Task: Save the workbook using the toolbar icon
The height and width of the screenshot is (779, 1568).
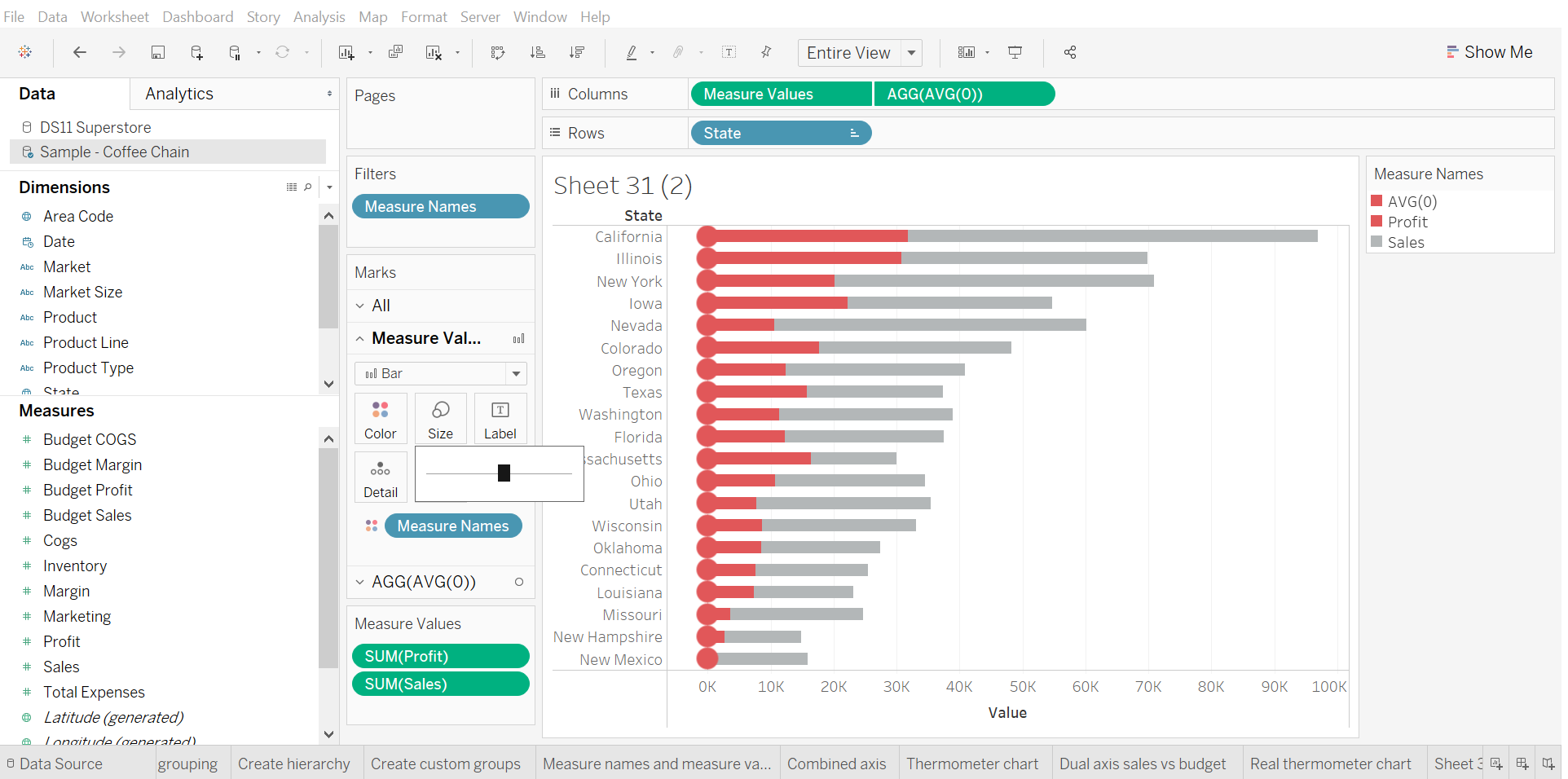Action: click(157, 52)
